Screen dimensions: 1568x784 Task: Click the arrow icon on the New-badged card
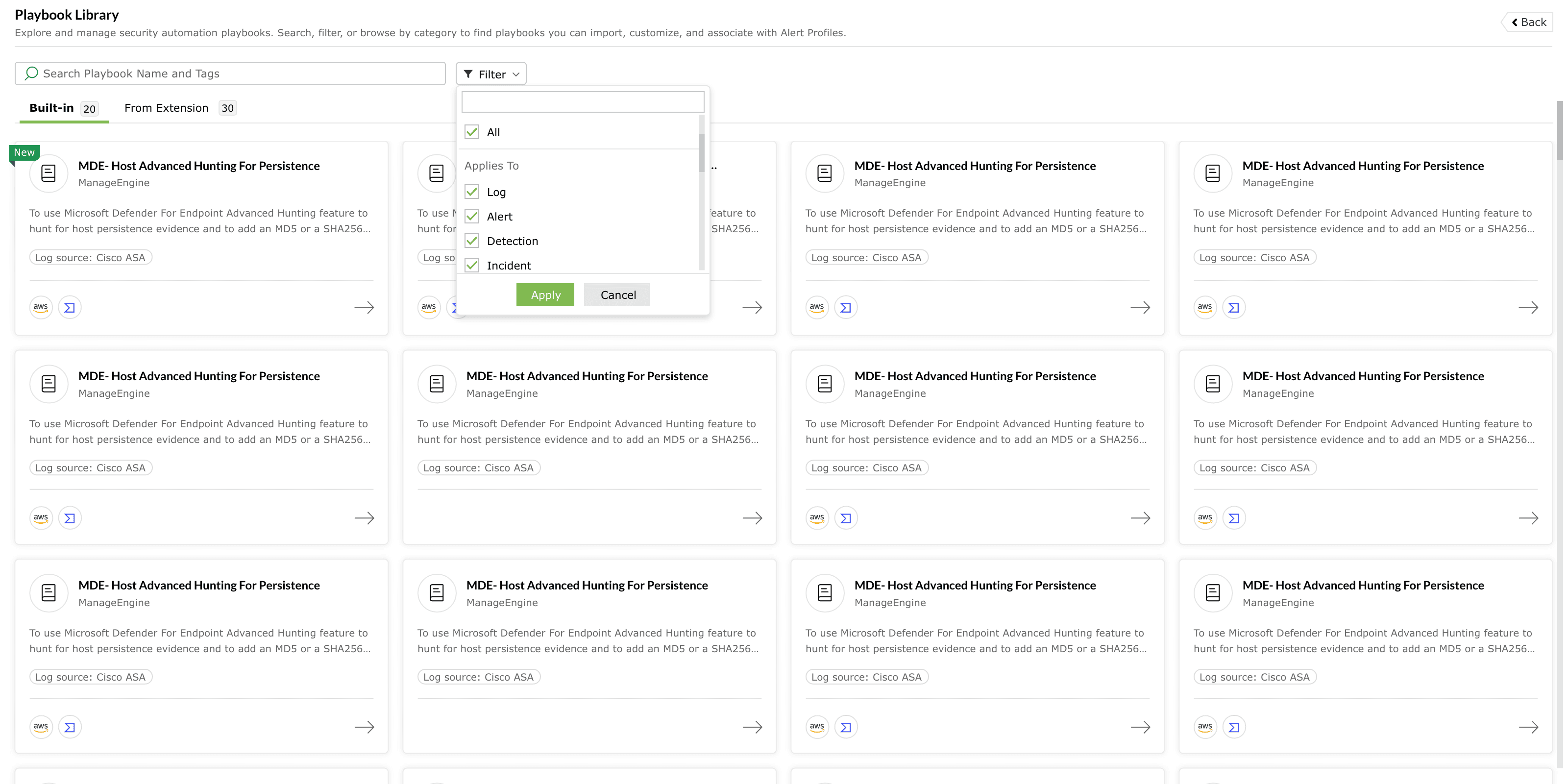pyautogui.click(x=364, y=307)
